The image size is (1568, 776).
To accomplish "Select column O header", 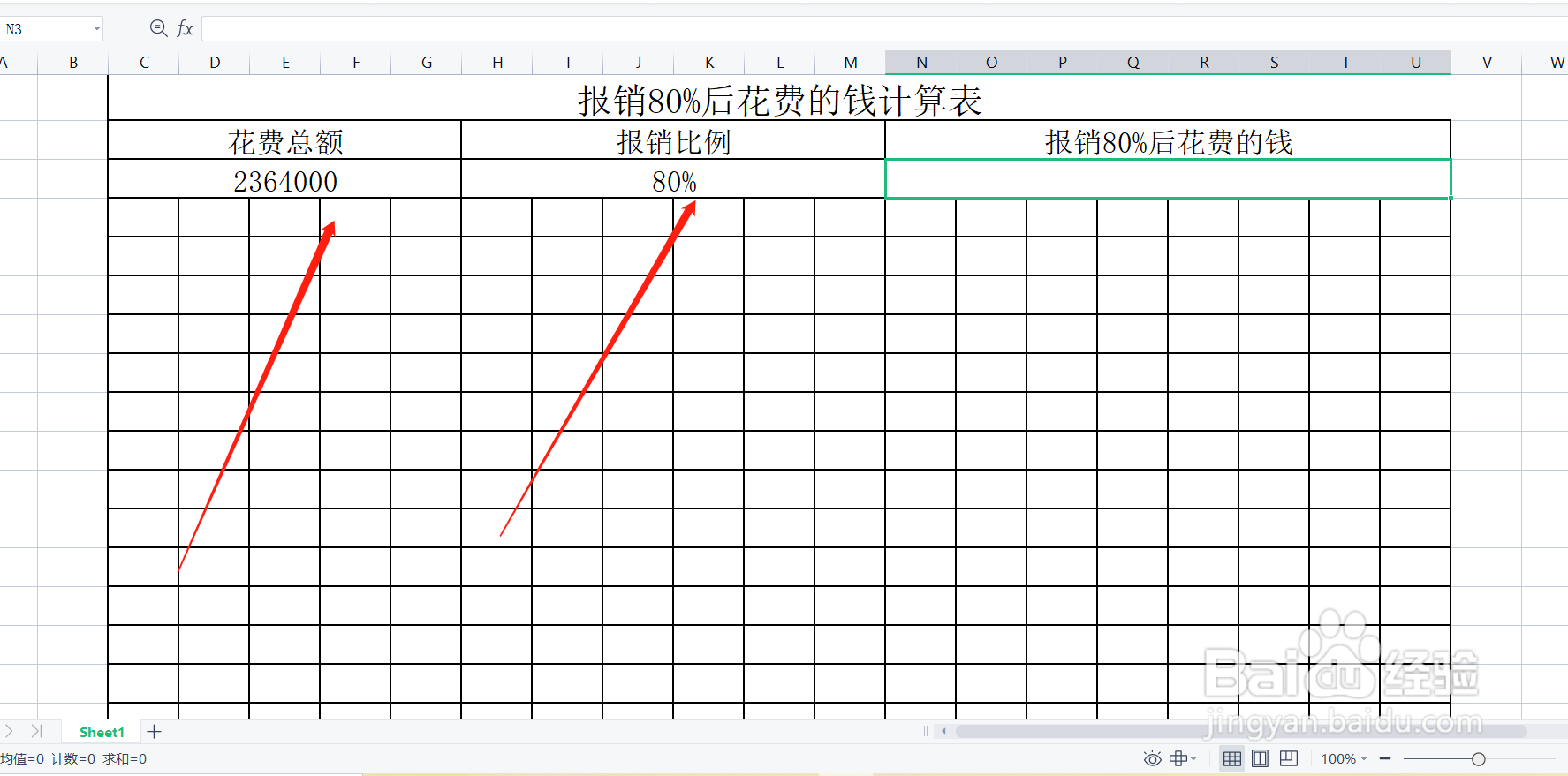I will click(992, 62).
